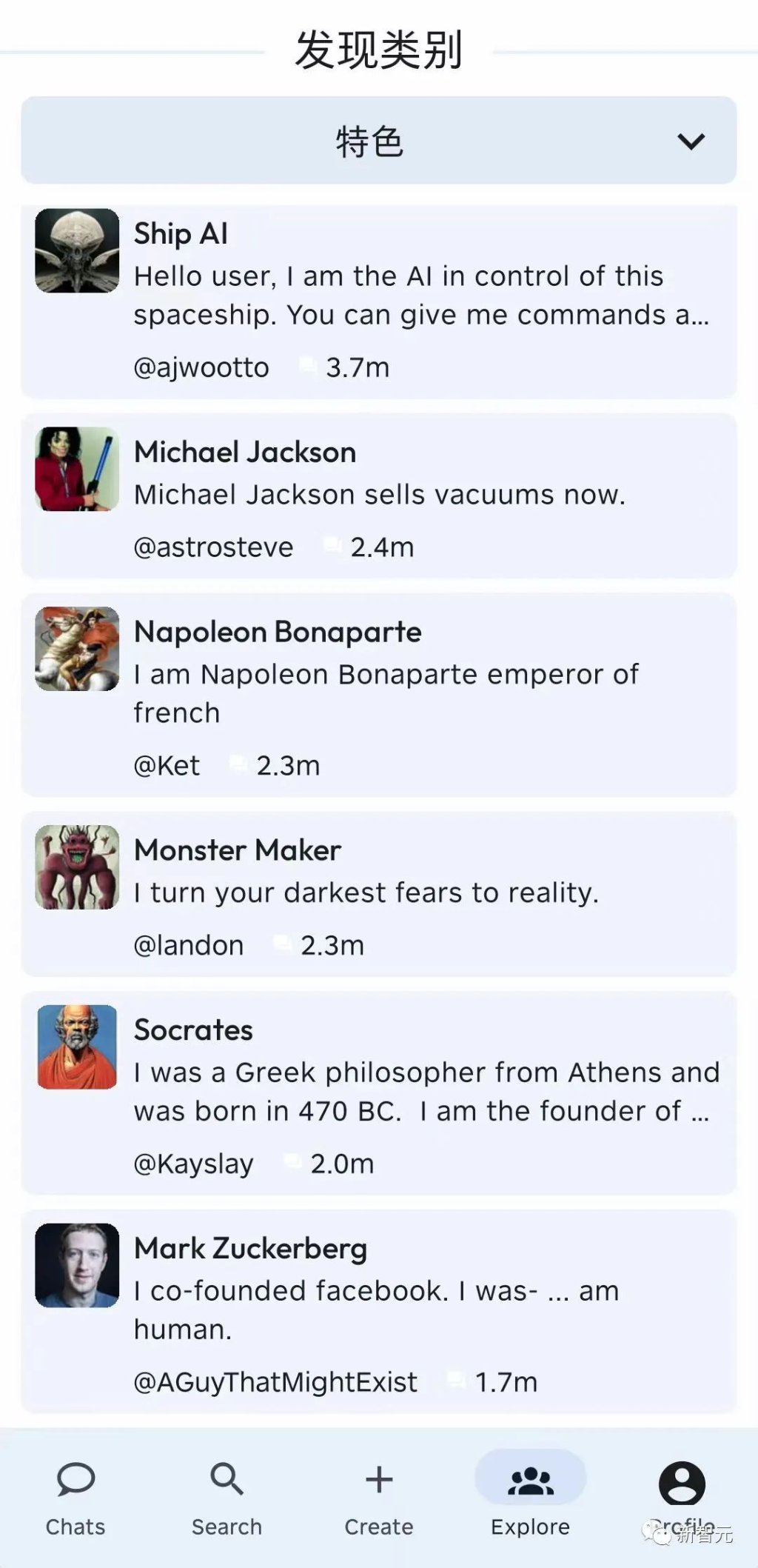Select the Napoleon Bonaparte avatar
This screenshot has width=758, height=1568.
pyautogui.click(x=77, y=649)
